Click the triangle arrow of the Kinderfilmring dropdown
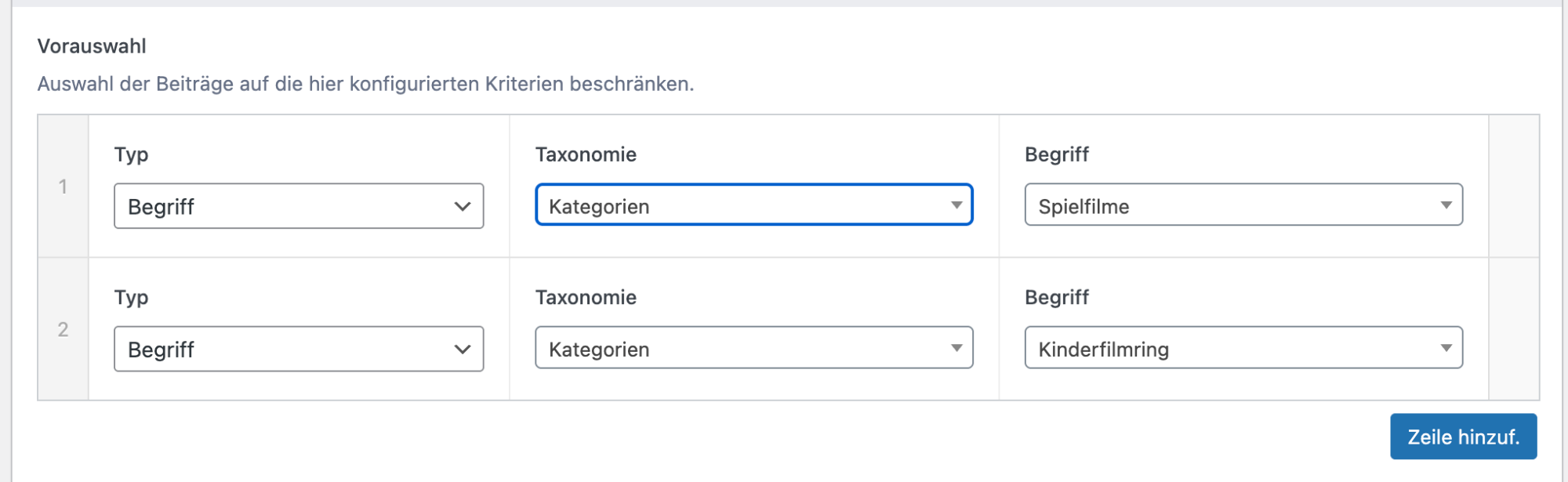This screenshot has width=1568, height=482. (1446, 348)
